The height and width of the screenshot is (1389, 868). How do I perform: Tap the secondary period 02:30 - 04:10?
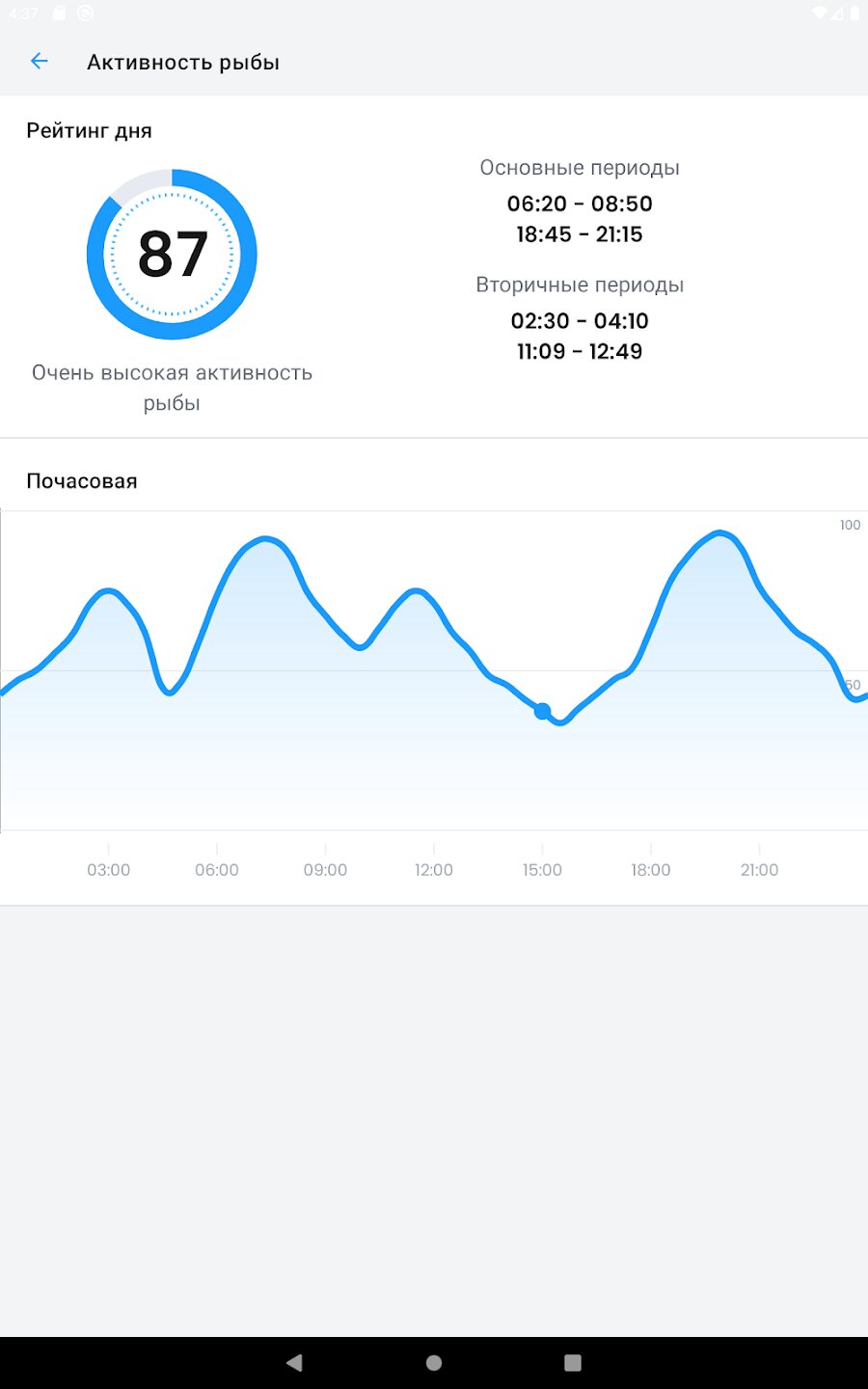coord(580,320)
